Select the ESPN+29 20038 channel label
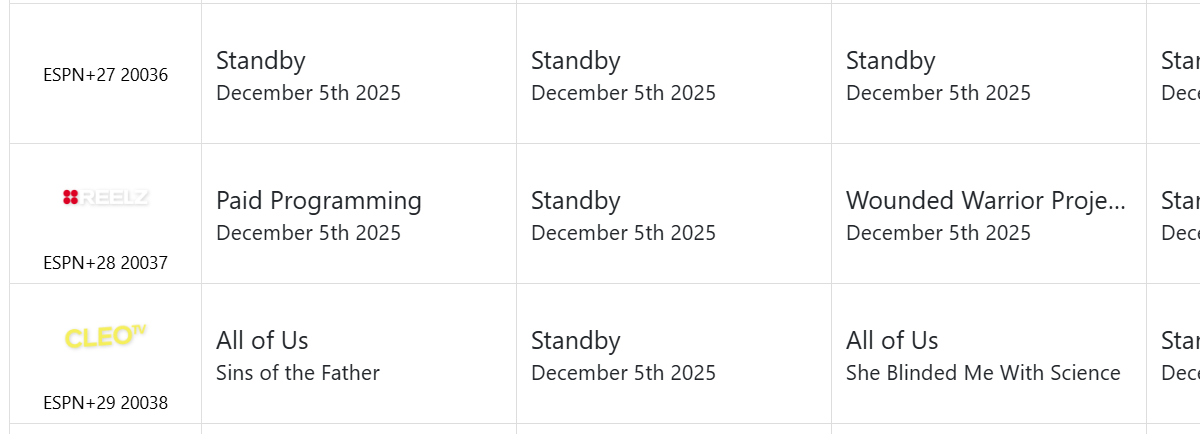This screenshot has width=1200, height=434. coord(105,403)
